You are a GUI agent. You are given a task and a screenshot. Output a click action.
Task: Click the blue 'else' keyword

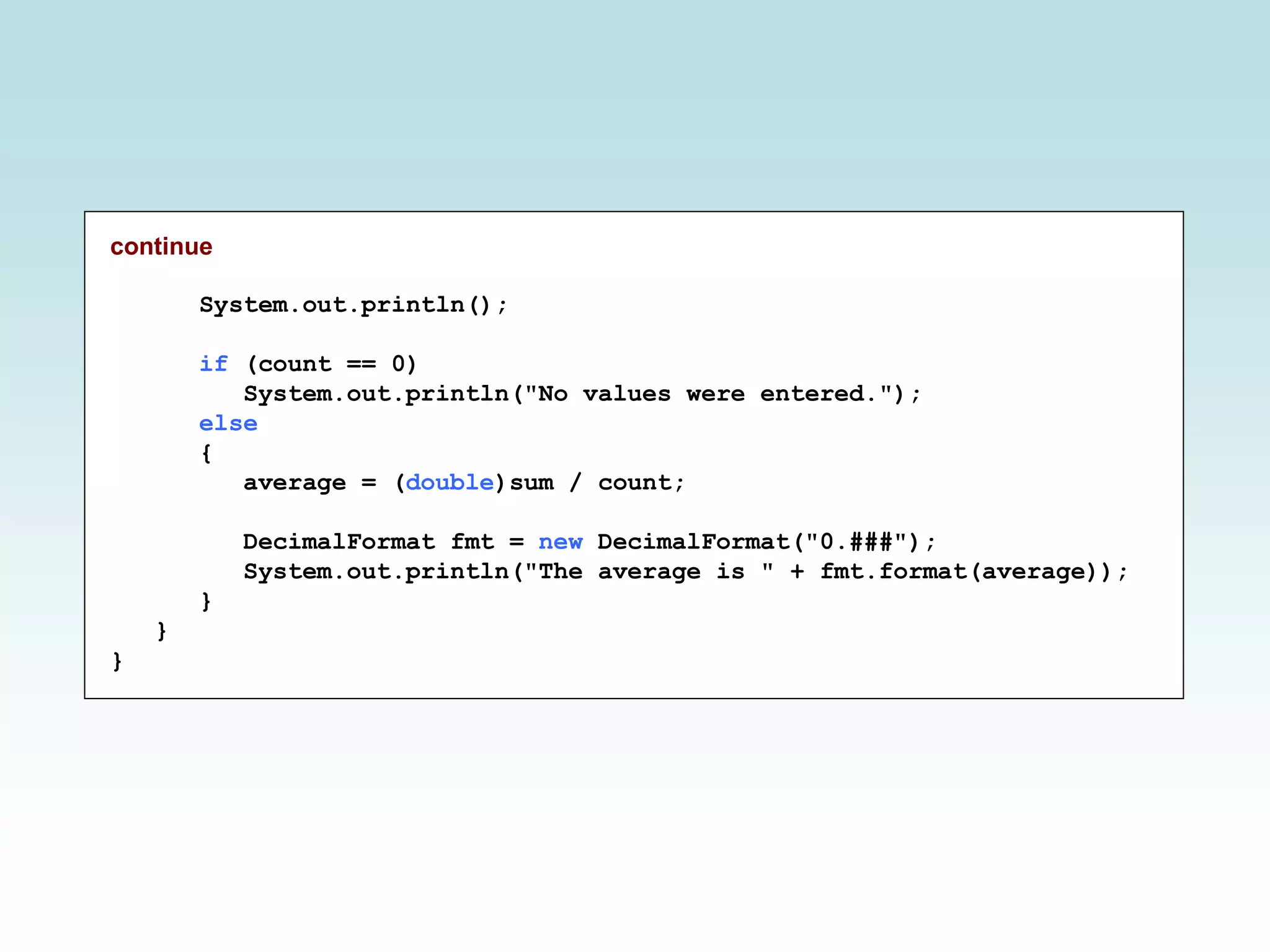(228, 423)
